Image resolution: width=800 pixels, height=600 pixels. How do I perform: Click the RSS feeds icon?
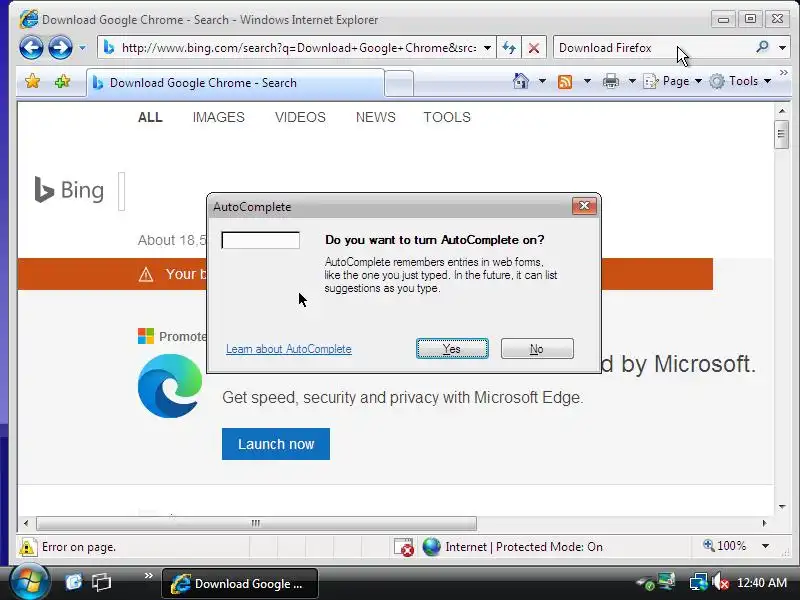[x=565, y=82]
